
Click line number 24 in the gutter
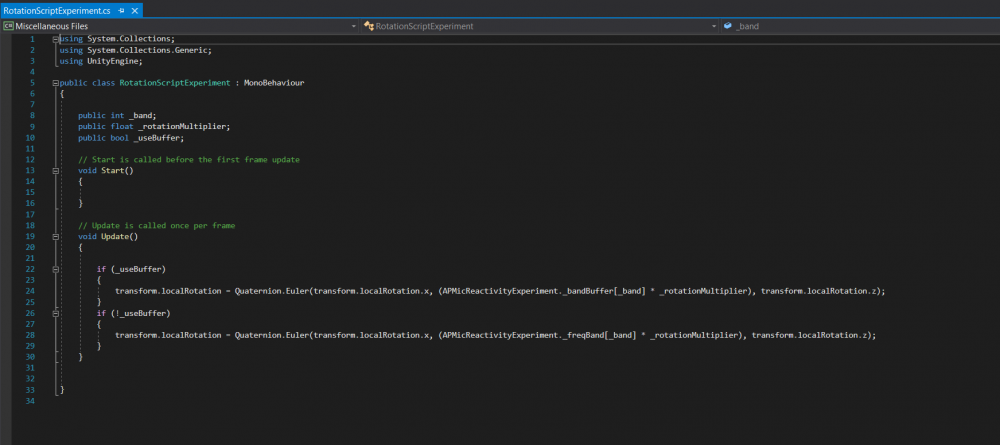tap(30, 291)
